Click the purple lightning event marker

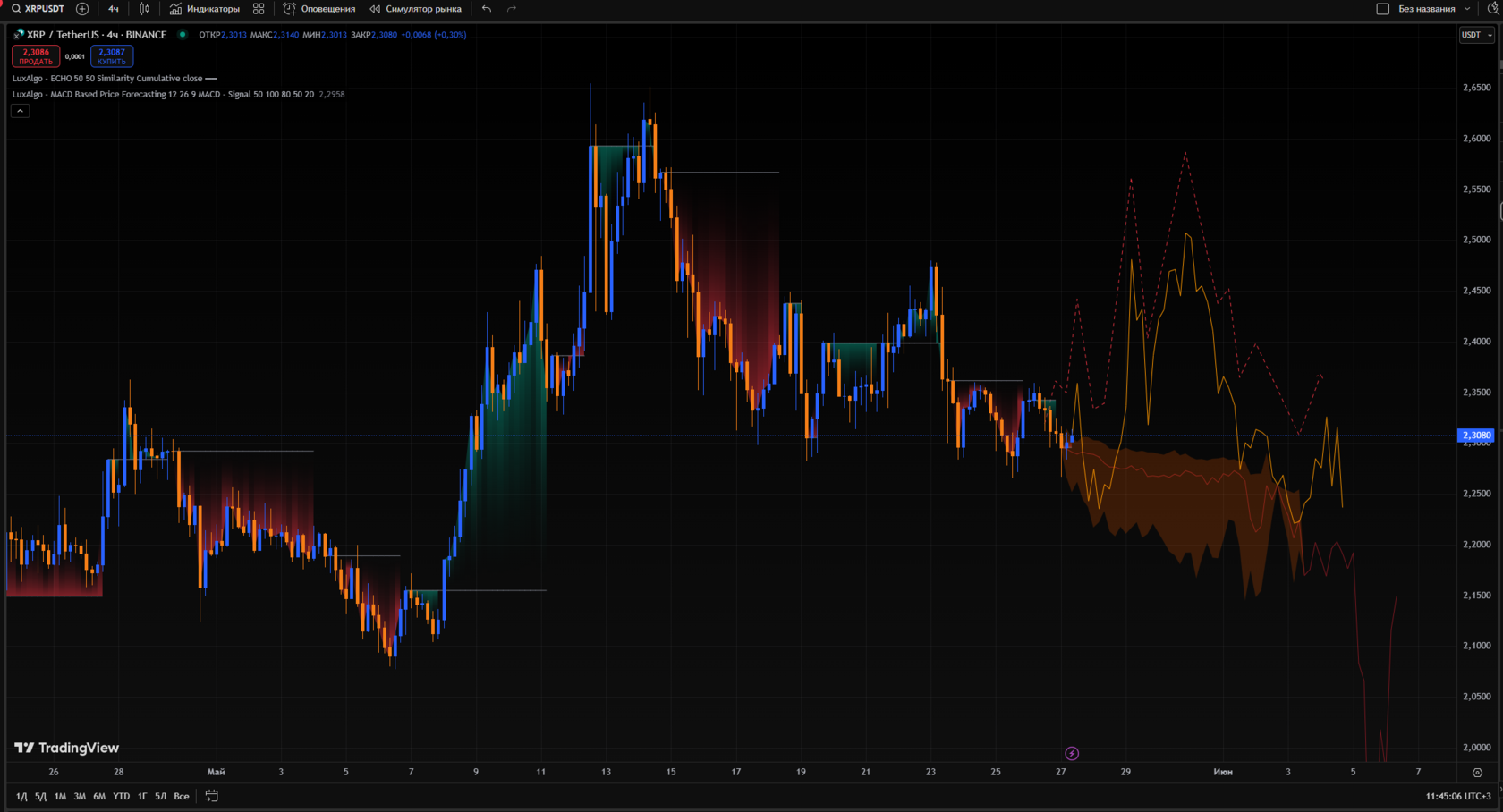point(1072,754)
